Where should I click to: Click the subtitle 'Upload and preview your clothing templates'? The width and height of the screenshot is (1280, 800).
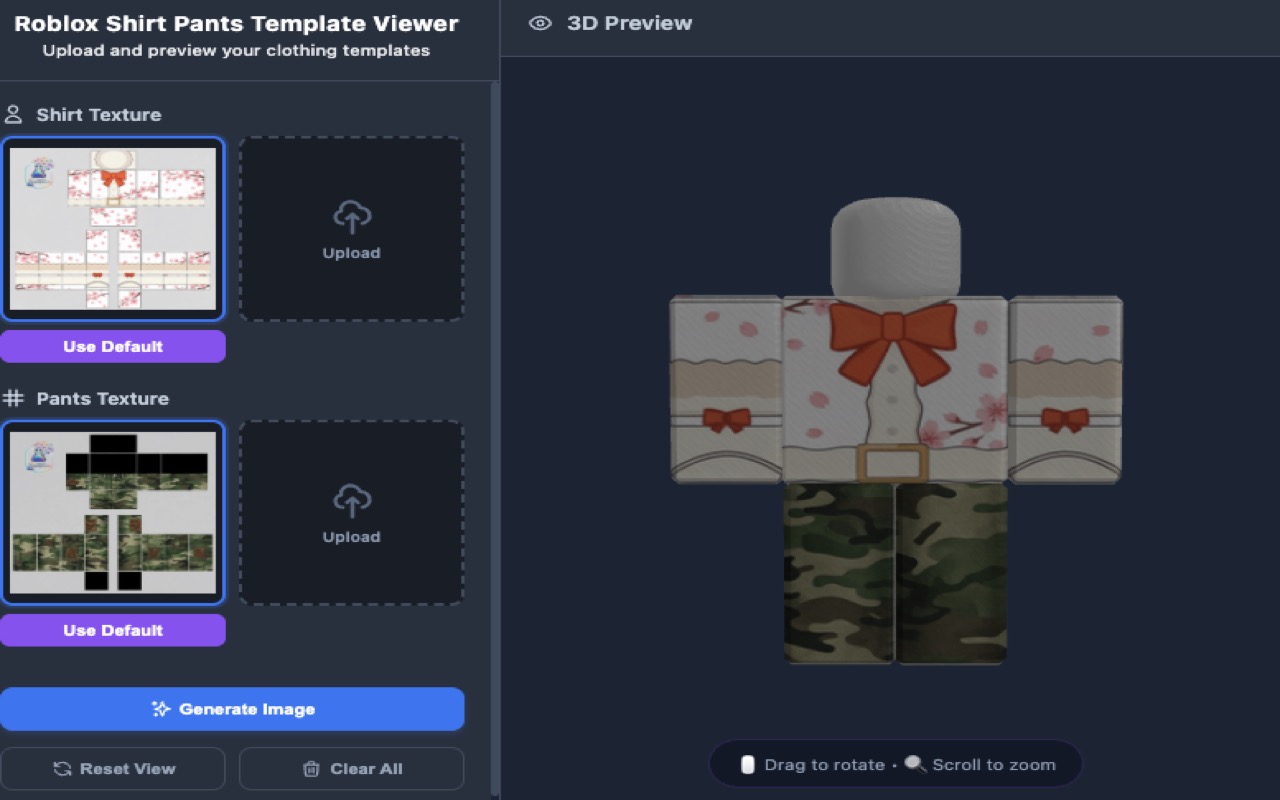point(236,51)
